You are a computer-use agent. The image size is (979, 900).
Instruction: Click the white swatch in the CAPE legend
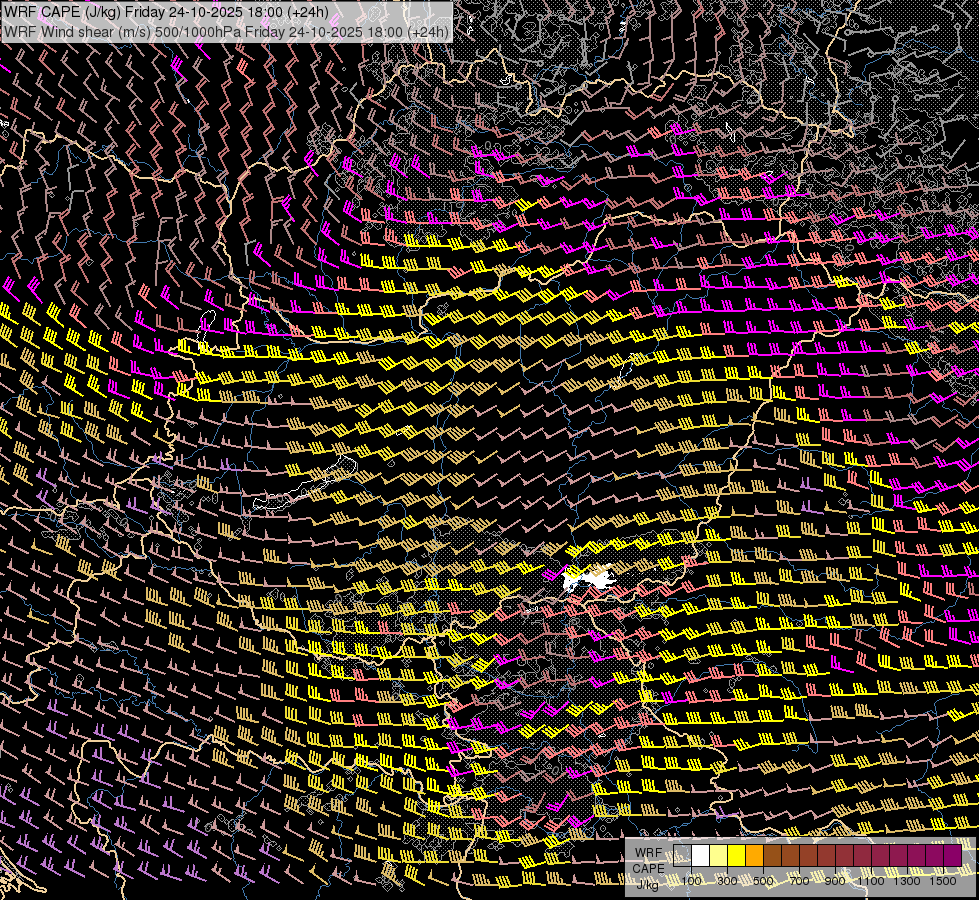(x=701, y=856)
